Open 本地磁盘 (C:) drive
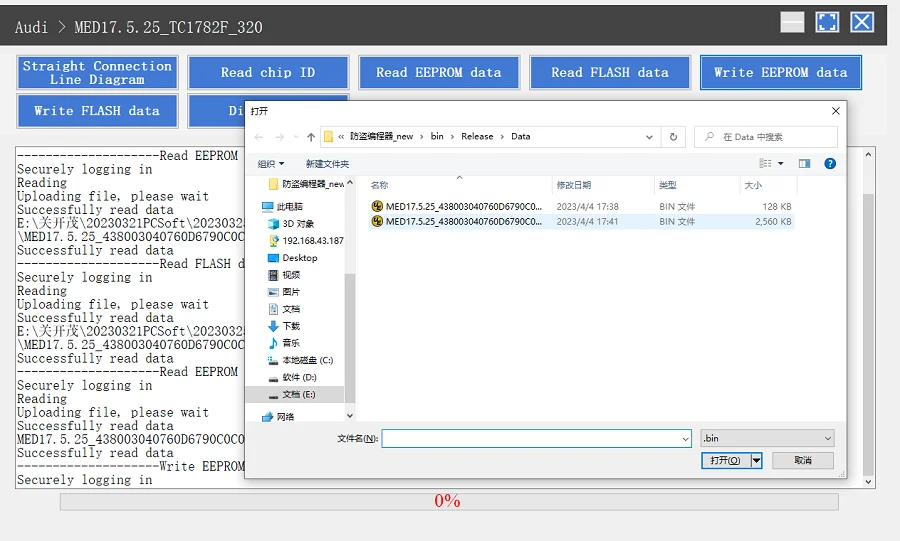Viewport: 900px width, 541px height. pos(300,360)
